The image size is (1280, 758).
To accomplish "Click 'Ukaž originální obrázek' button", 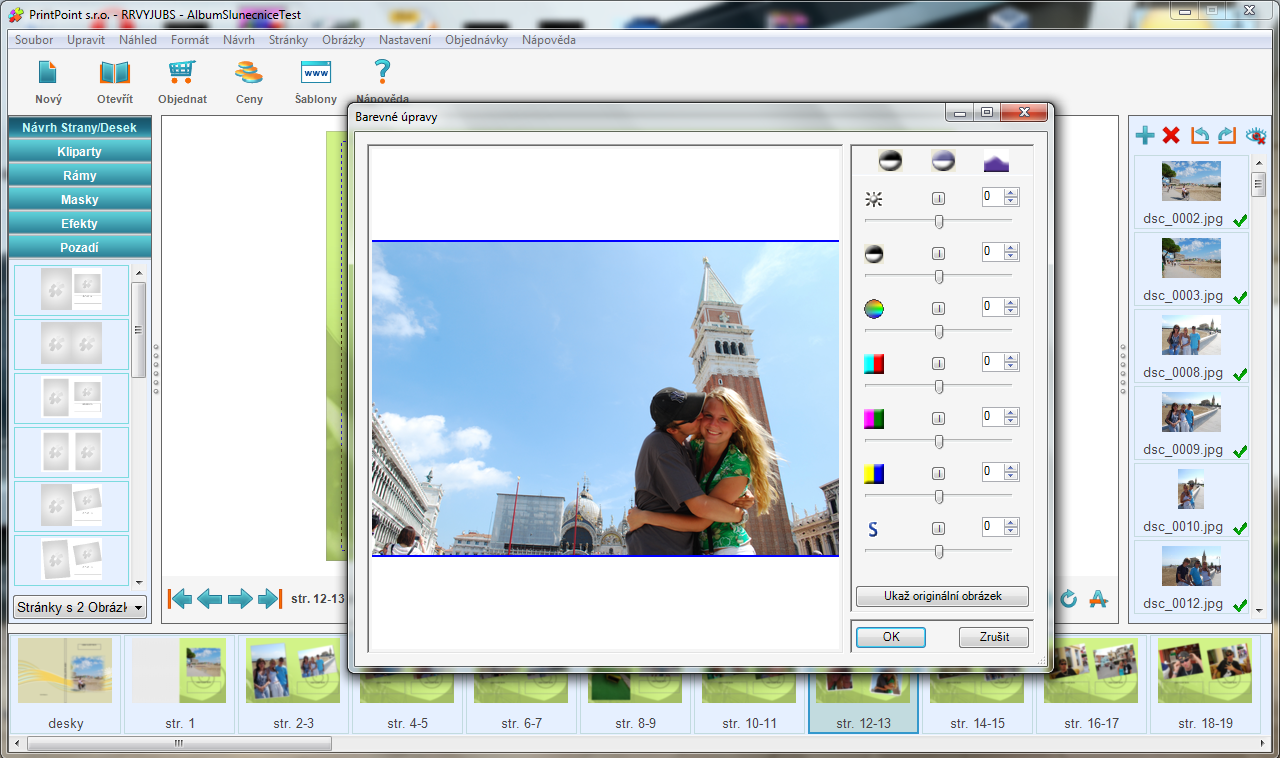I will [942, 596].
